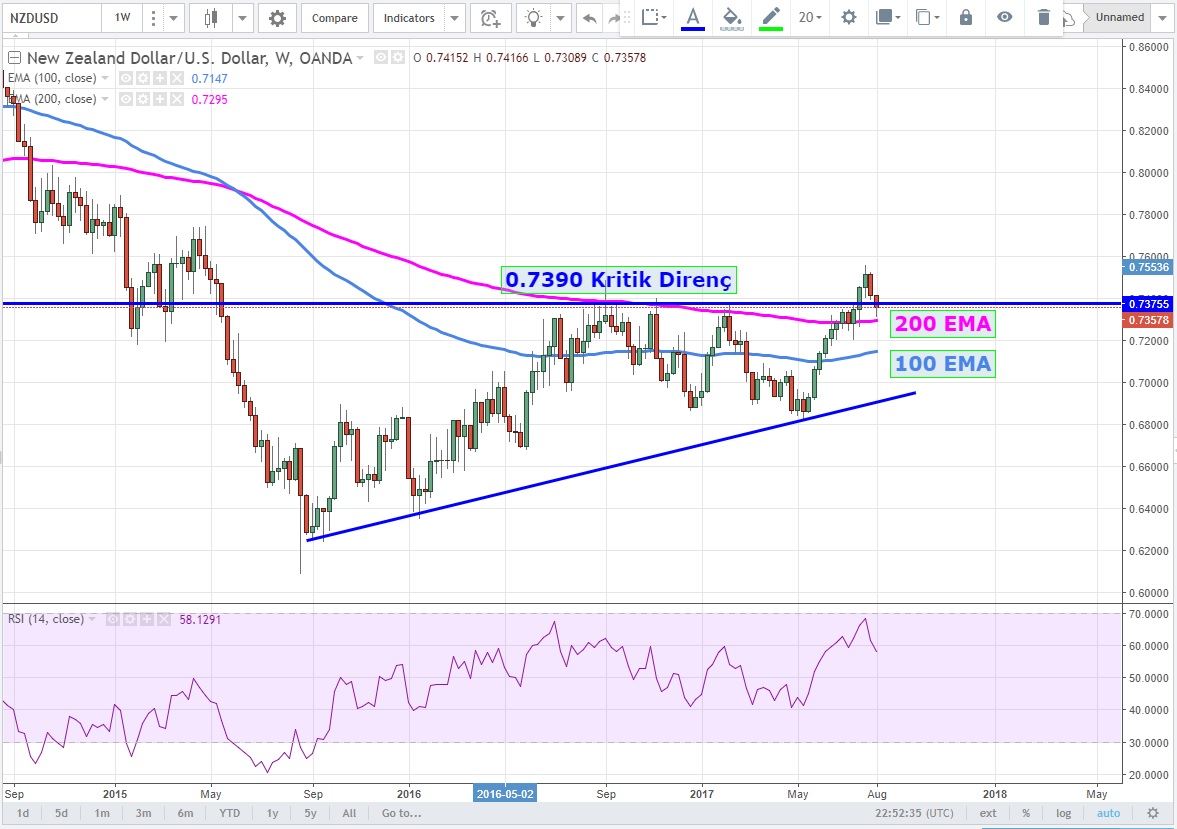Enable percentage scale button
The height and width of the screenshot is (829, 1177).
point(1026,813)
